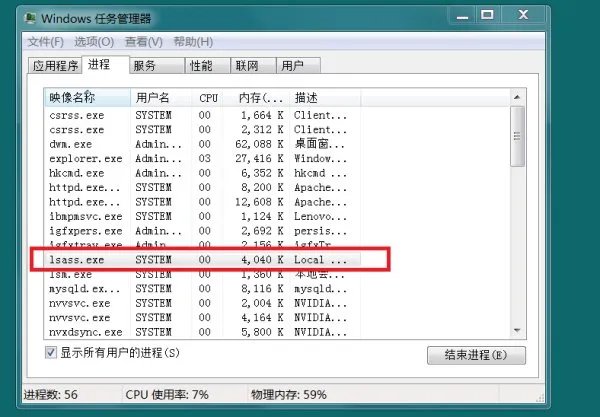Toggle 显示所有用户的进程 checkbox

click(51, 352)
